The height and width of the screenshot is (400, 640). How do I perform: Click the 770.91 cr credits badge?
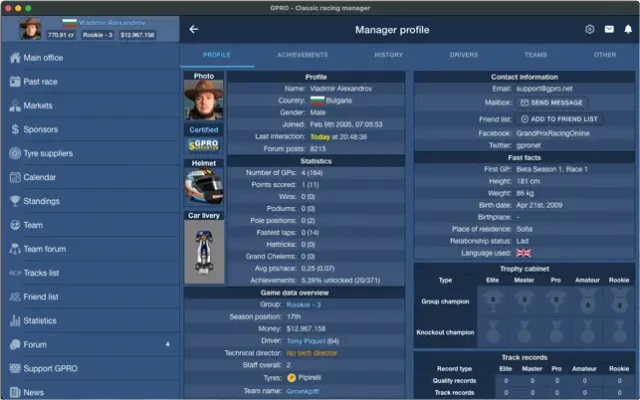pyautogui.click(x=61, y=35)
